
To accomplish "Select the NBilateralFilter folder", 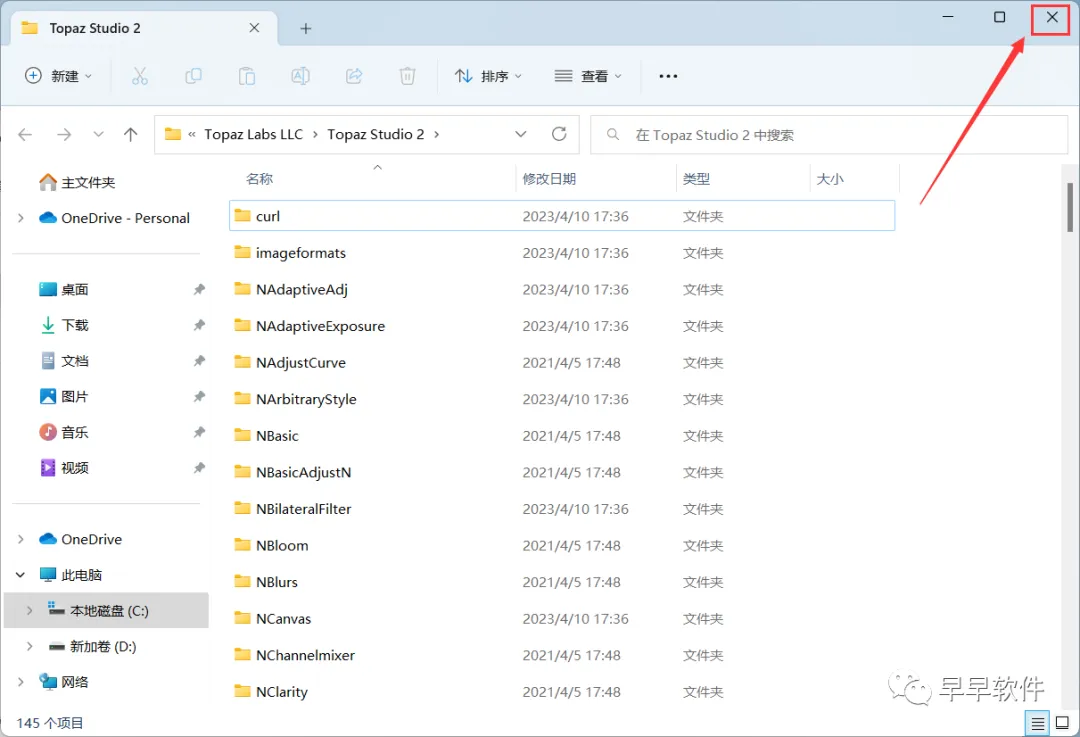I will pyautogui.click(x=562, y=509).
